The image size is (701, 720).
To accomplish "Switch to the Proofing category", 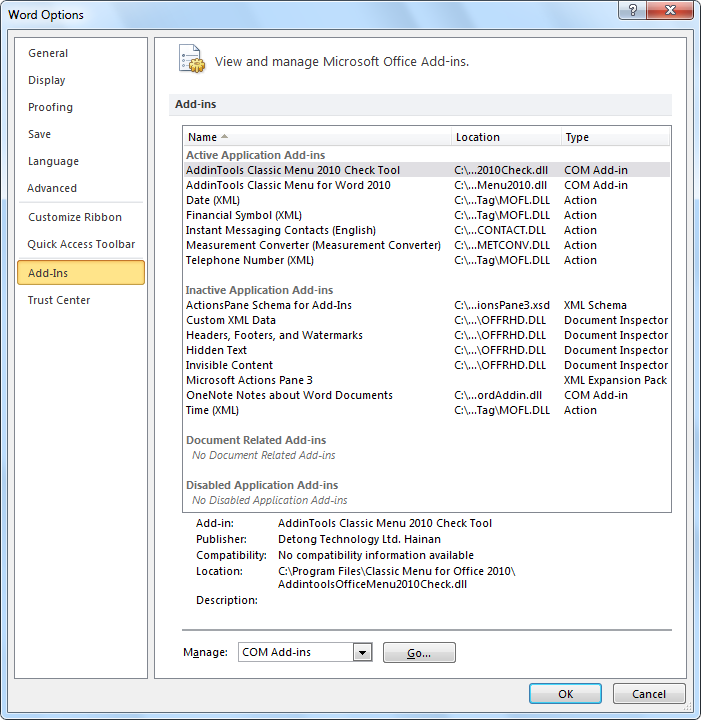I will [x=81, y=107].
